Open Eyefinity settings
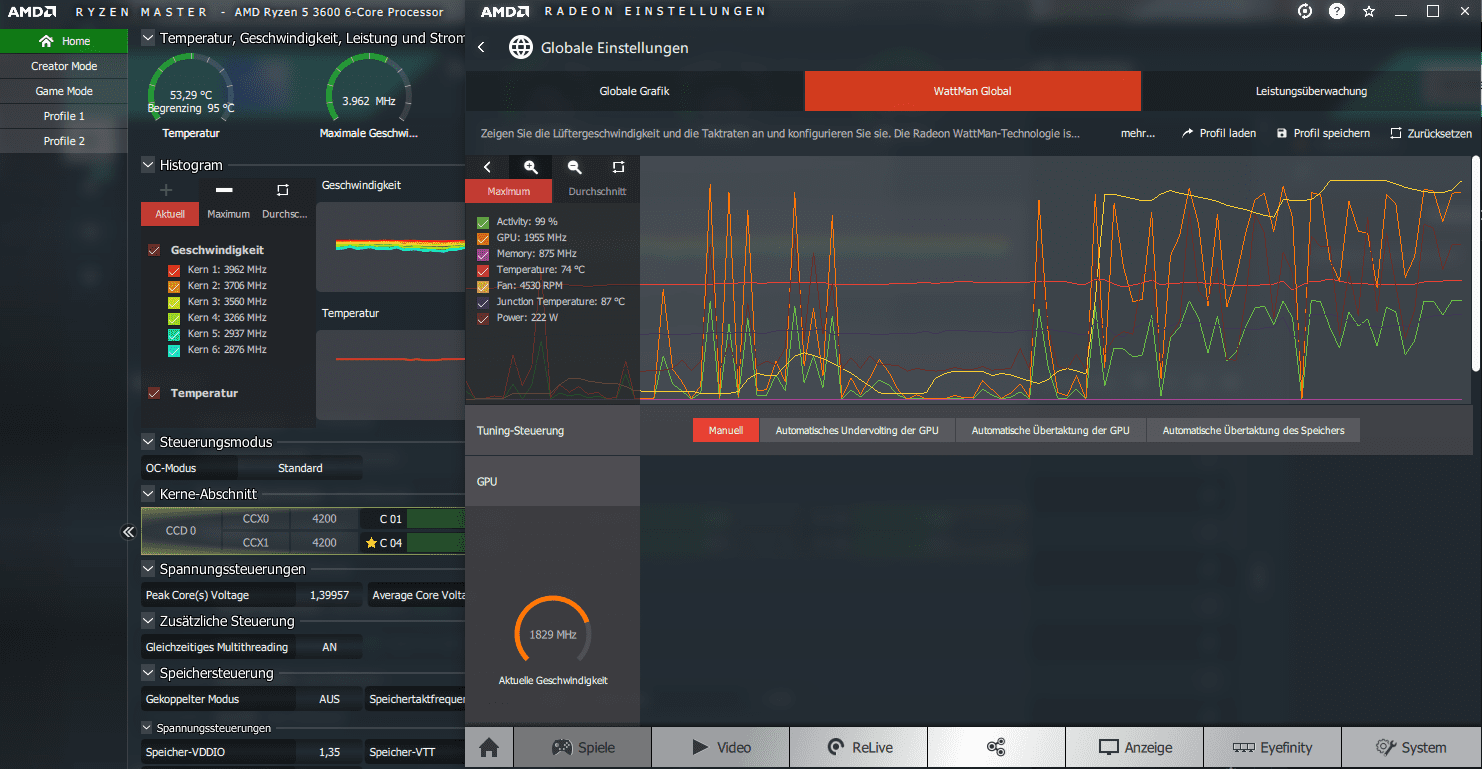Screen dimensions: 1482x769 pos(1272,747)
